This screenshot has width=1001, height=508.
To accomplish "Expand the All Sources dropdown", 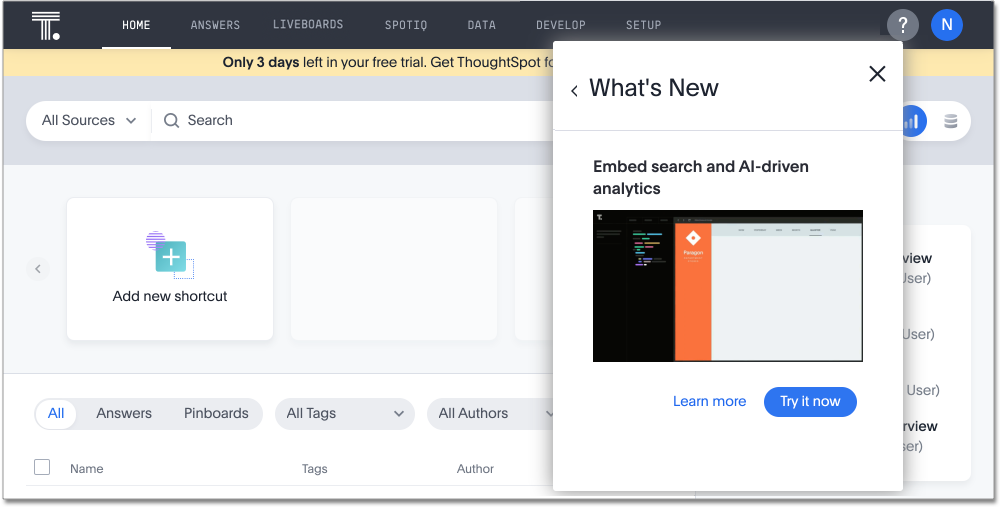I will [x=89, y=121].
